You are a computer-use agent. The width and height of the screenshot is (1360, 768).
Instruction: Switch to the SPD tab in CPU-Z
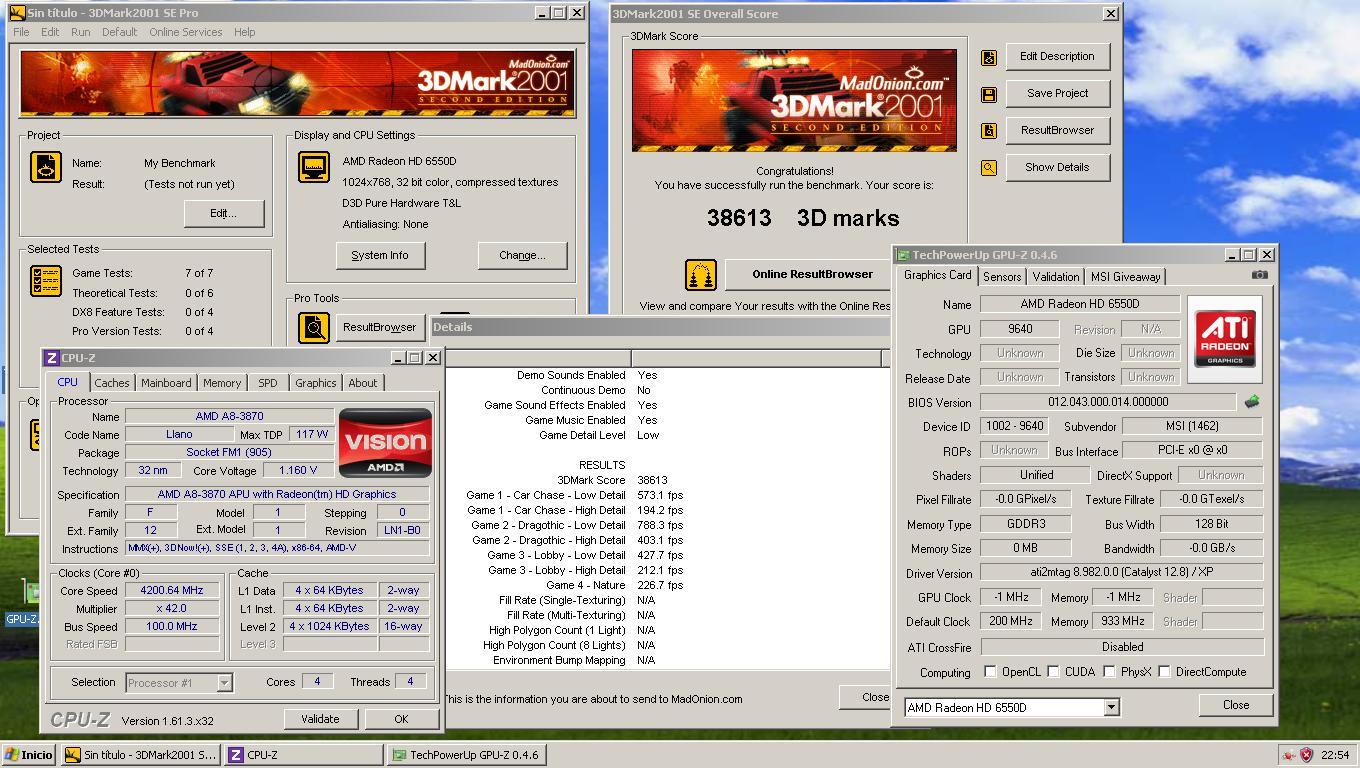(x=267, y=383)
